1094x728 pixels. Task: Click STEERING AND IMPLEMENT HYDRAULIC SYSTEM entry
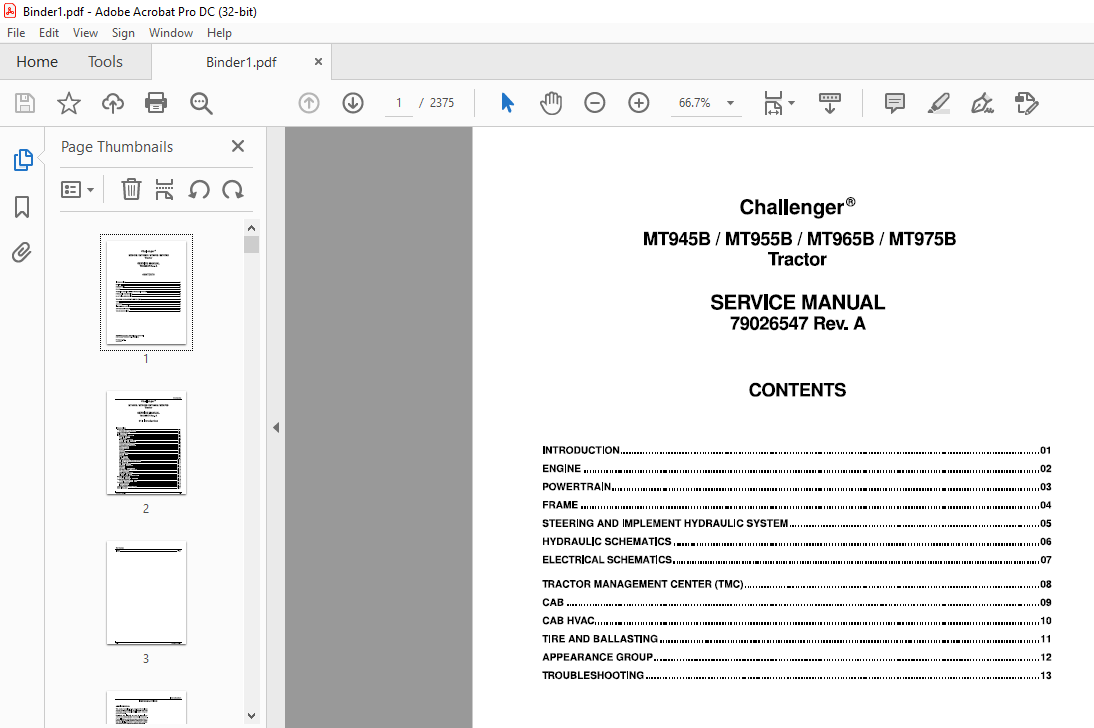pos(797,523)
